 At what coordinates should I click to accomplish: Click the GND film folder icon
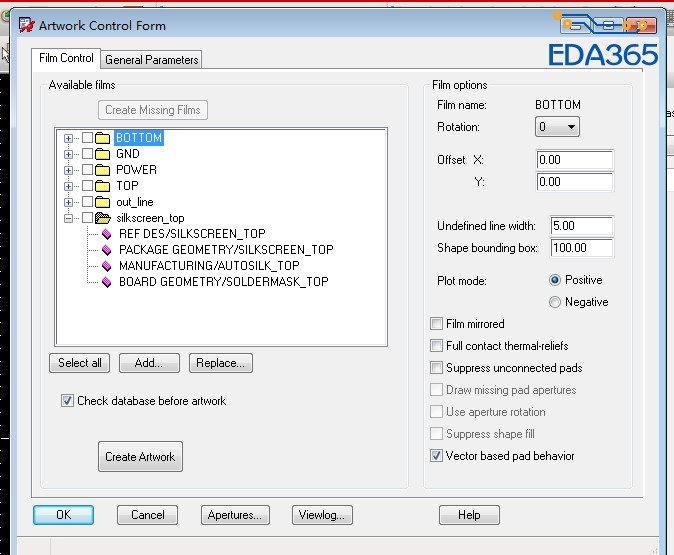pos(102,154)
